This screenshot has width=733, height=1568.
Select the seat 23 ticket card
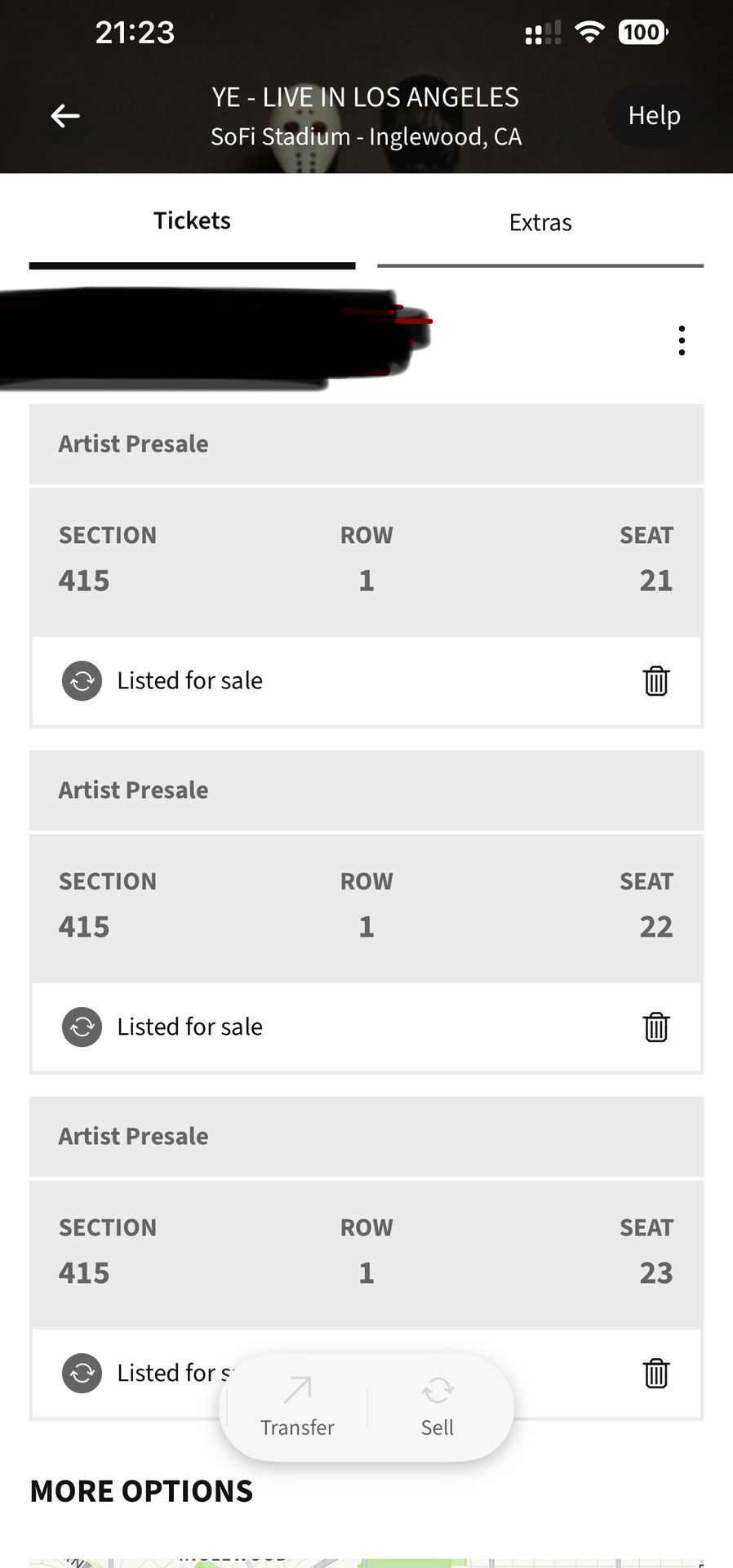pos(366,1254)
